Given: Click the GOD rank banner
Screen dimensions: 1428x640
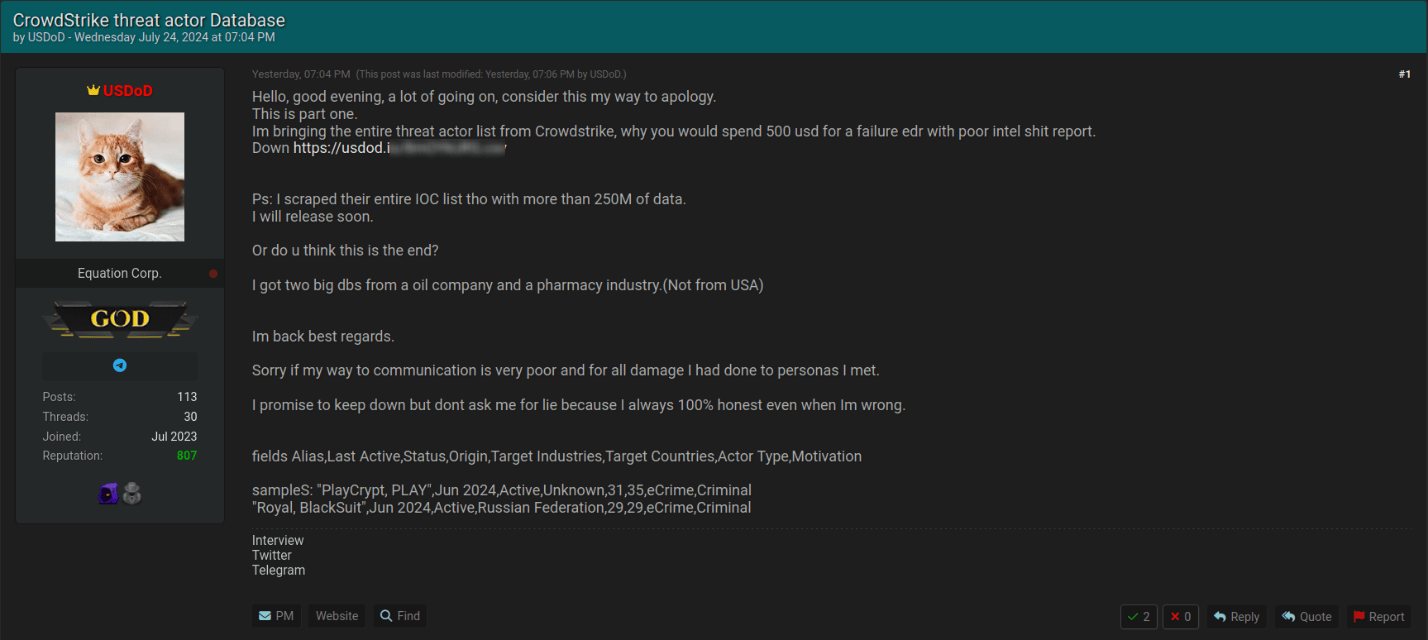Looking at the screenshot, I should click(120, 319).
